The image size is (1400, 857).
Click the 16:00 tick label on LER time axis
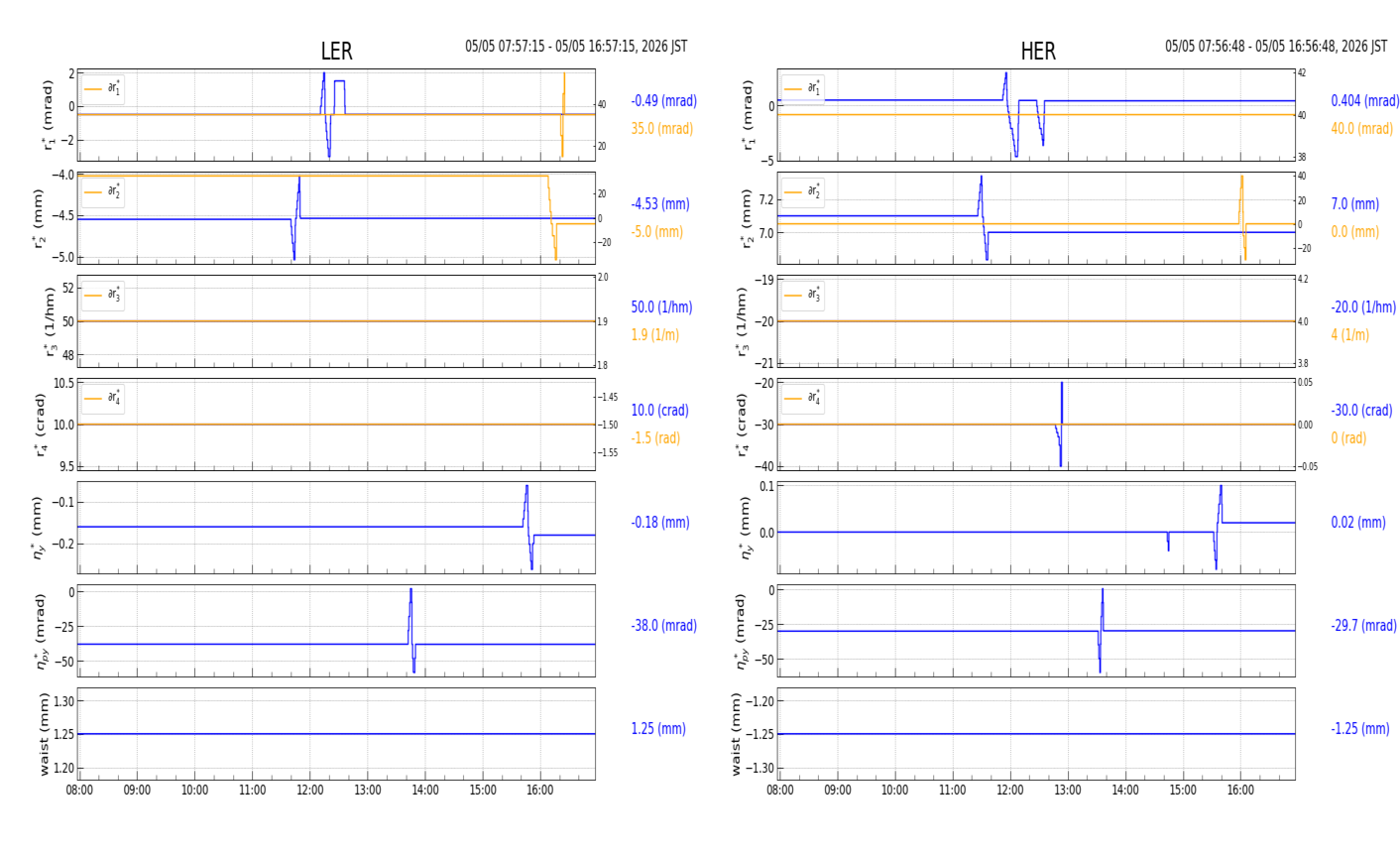pos(540,791)
